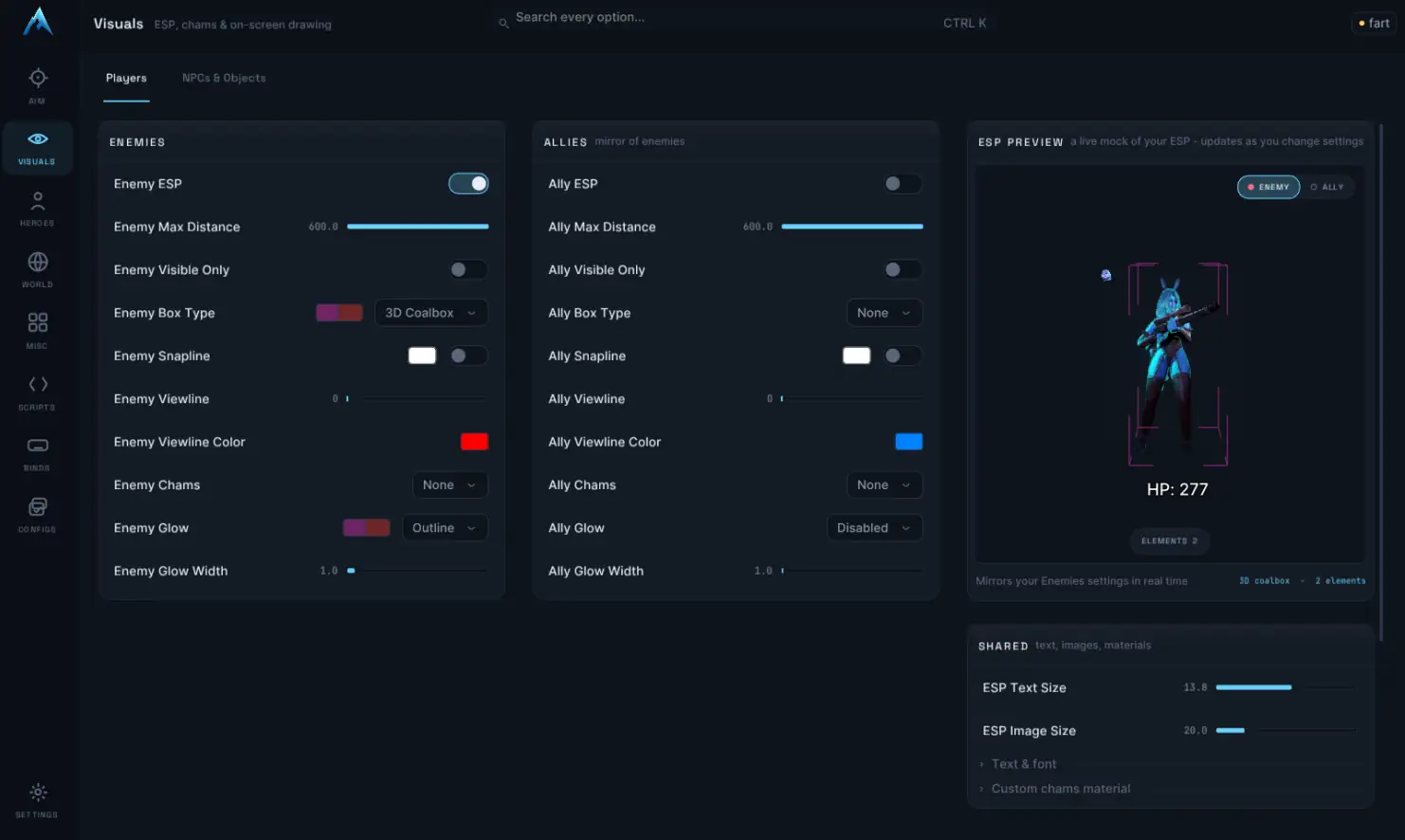Image resolution: width=1405 pixels, height=840 pixels.
Task: Open the Enemy Box Type dropdown
Action: pos(431,313)
